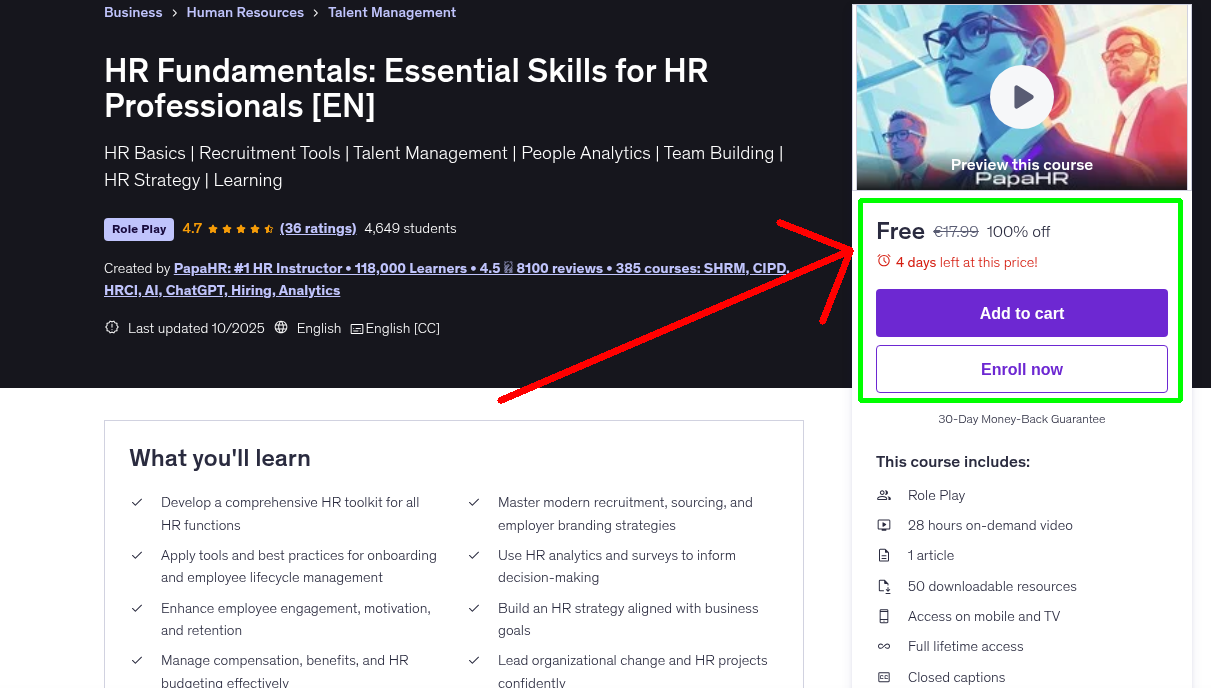Click the downloadable resources icon
1211x688 pixels.
click(884, 586)
